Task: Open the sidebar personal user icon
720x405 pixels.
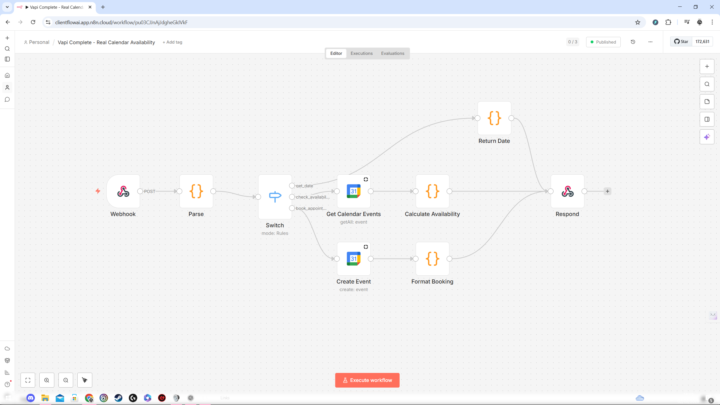Action: coord(7,87)
